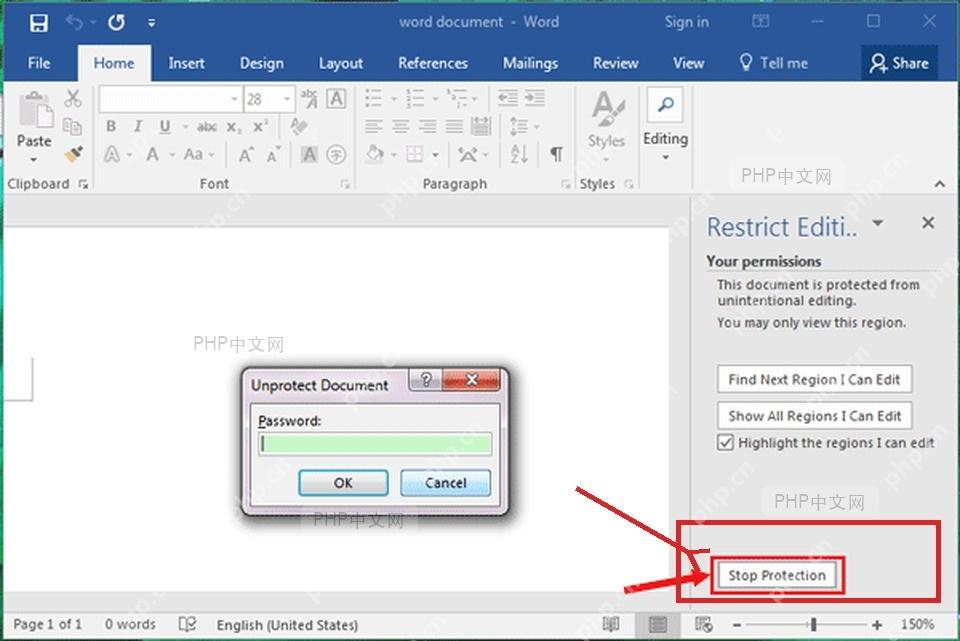
Task: Click the Bullets list icon
Action: click(x=373, y=98)
